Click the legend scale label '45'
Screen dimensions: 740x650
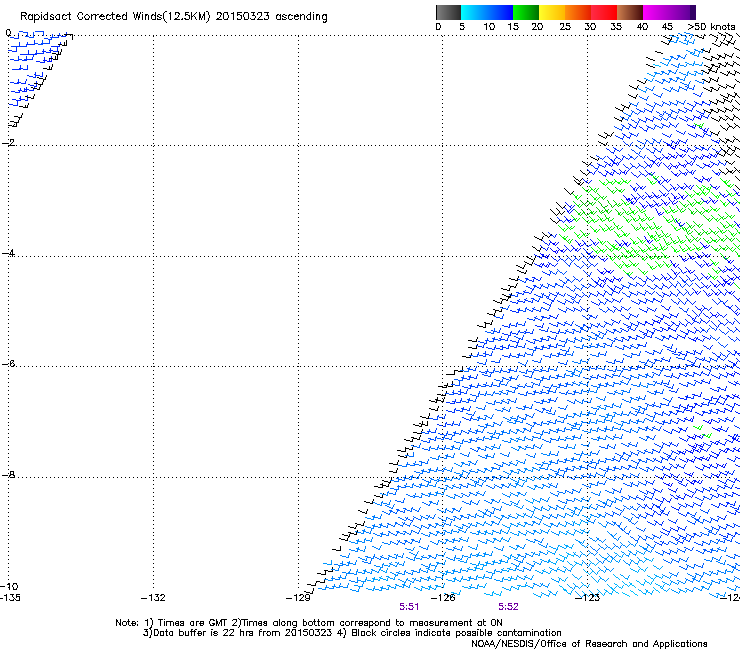click(667, 27)
